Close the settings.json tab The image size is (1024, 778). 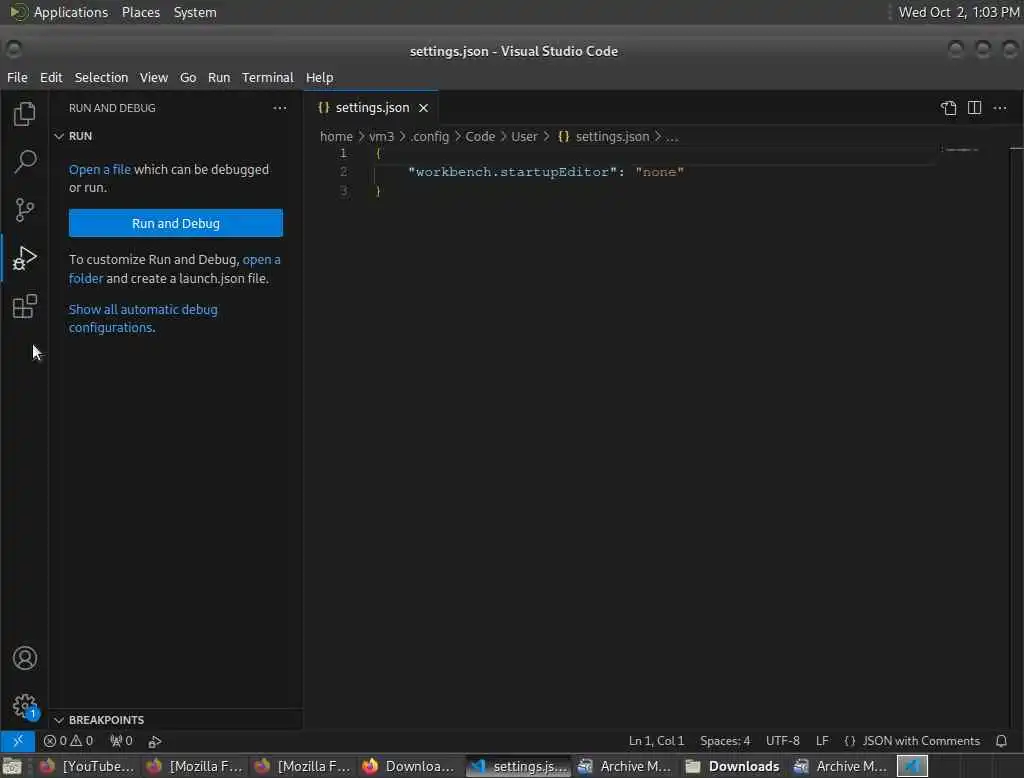(x=423, y=108)
